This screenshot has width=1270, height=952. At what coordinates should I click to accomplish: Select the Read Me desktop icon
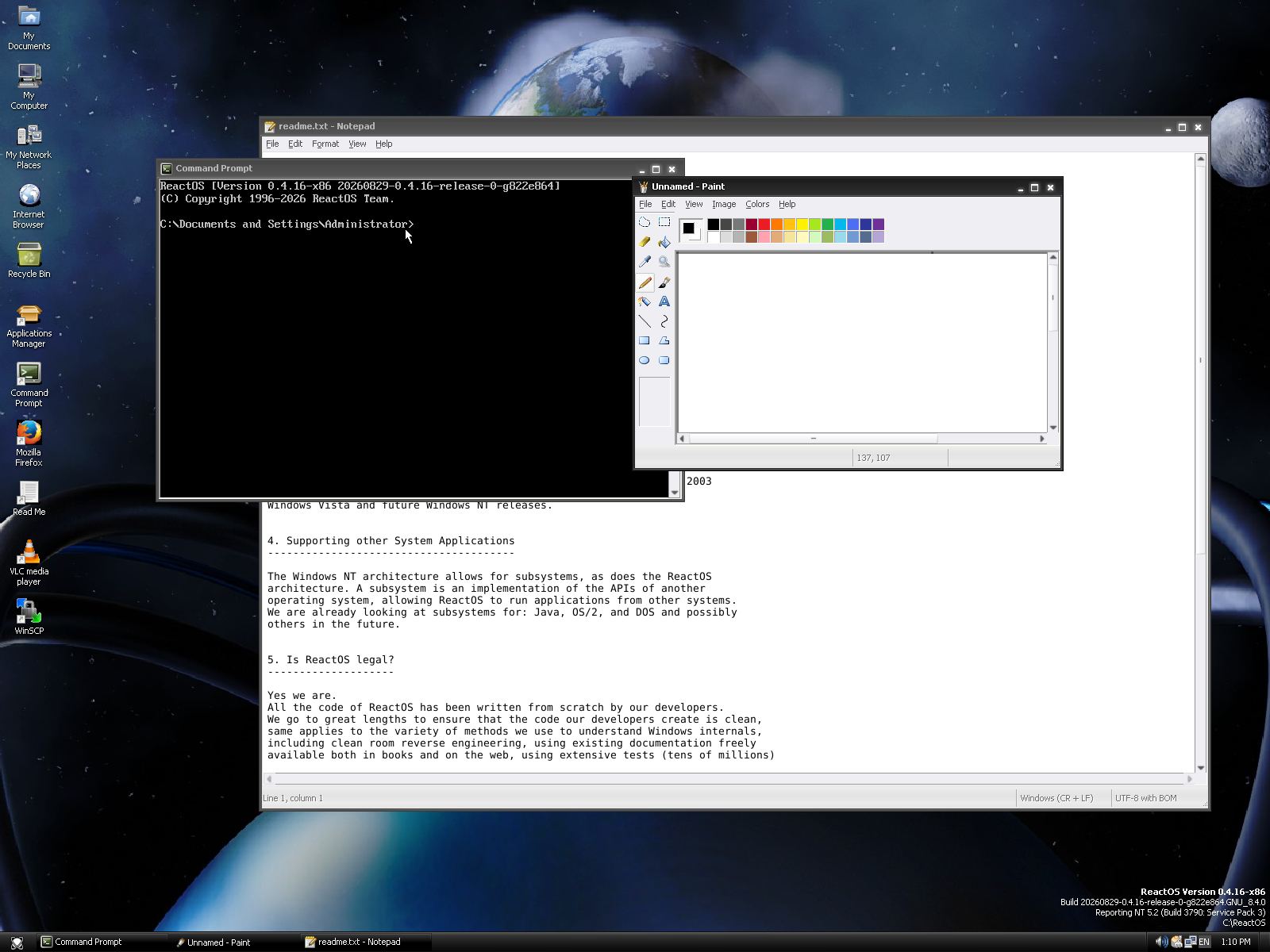point(29,498)
